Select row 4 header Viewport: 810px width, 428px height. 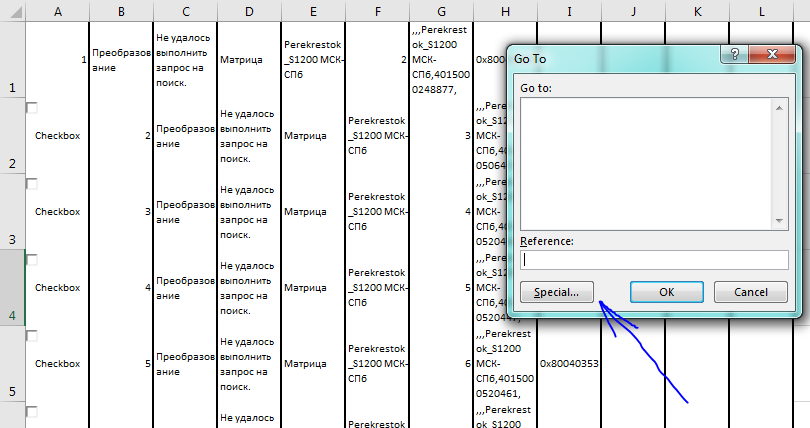coord(12,287)
